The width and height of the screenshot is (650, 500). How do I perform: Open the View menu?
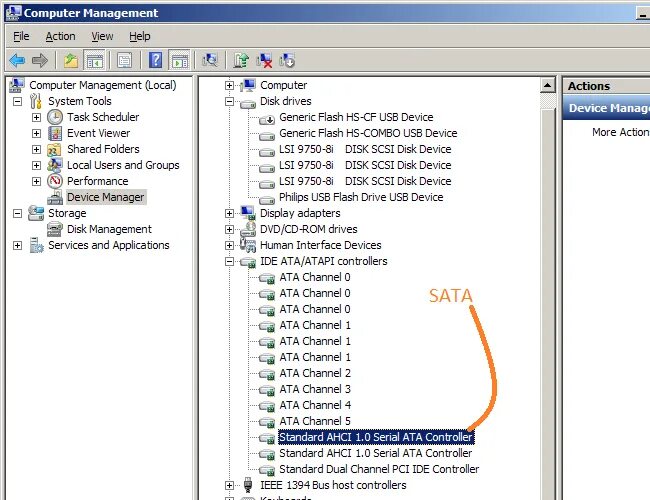[x=102, y=36]
